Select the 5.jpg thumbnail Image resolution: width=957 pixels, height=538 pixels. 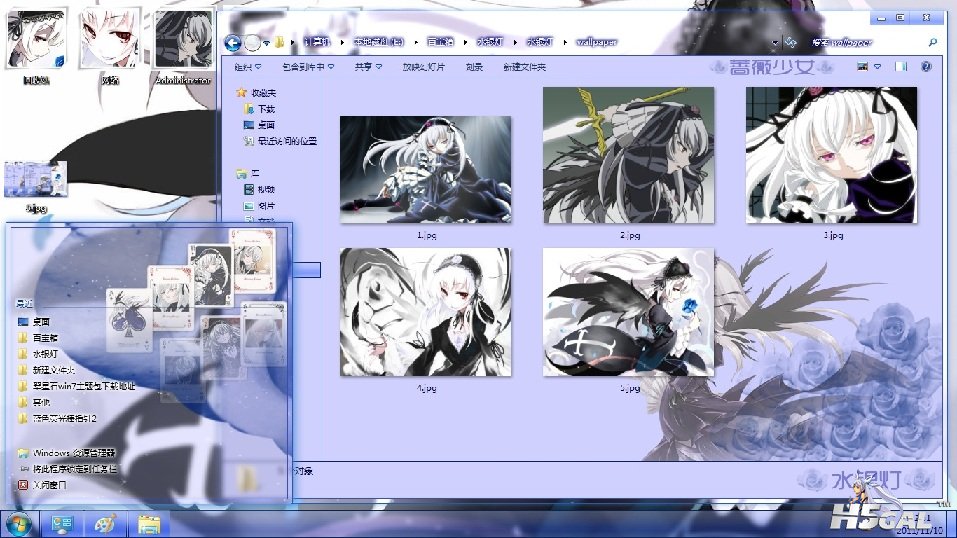tap(628, 312)
